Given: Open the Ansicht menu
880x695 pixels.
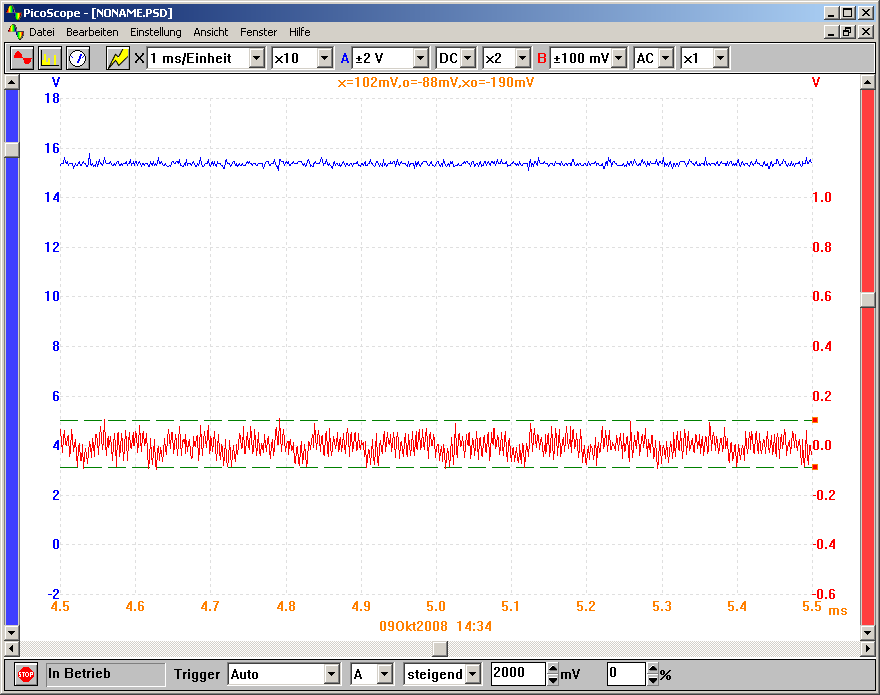Looking at the screenshot, I should pos(211,32).
